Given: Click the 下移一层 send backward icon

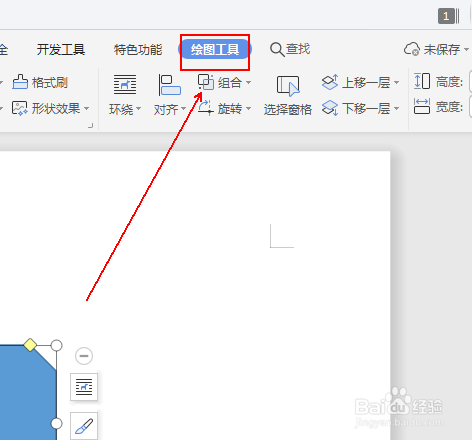Looking at the screenshot, I should pos(330,108).
